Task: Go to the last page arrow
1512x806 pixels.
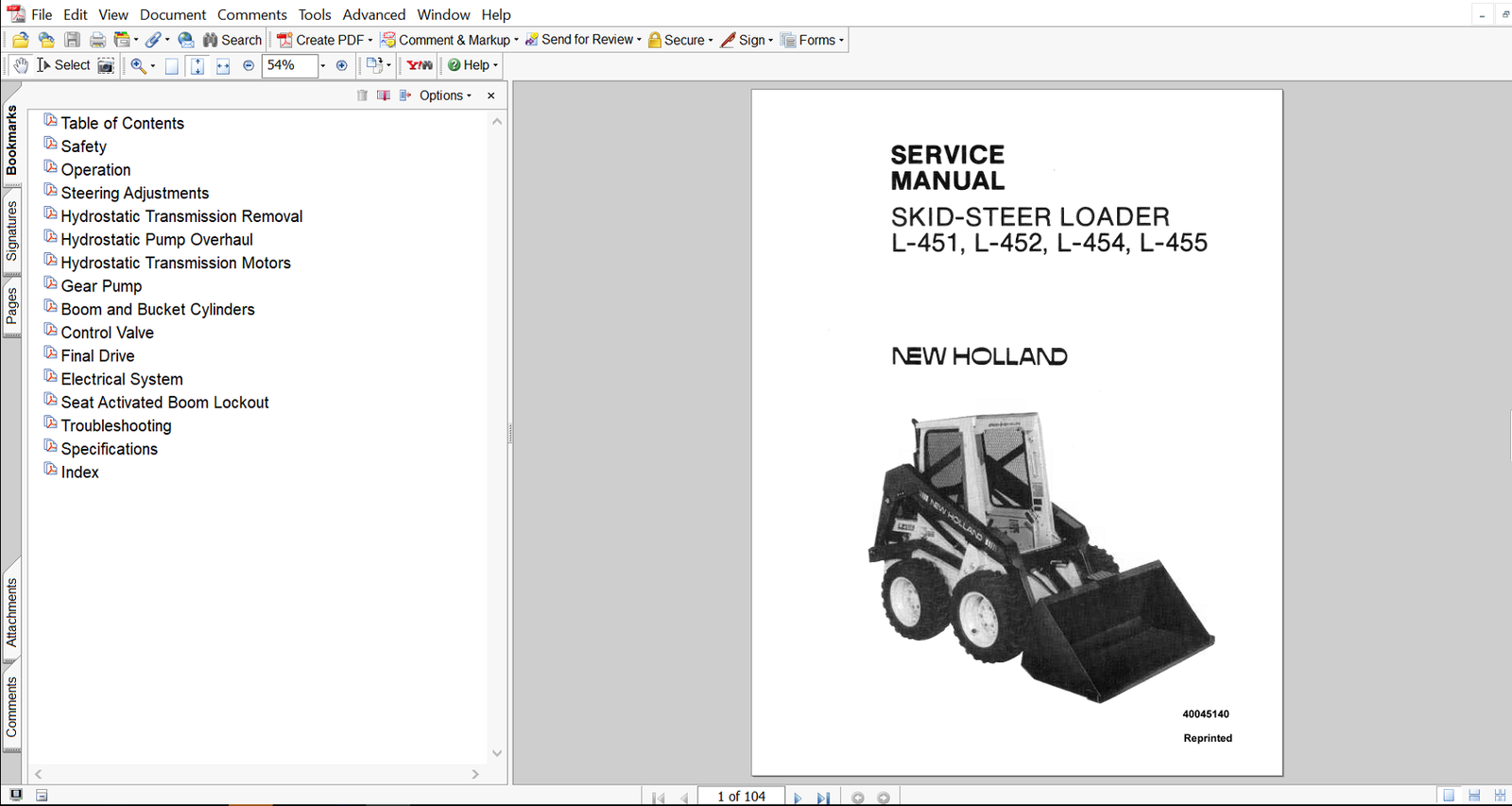Action: (823, 797)
